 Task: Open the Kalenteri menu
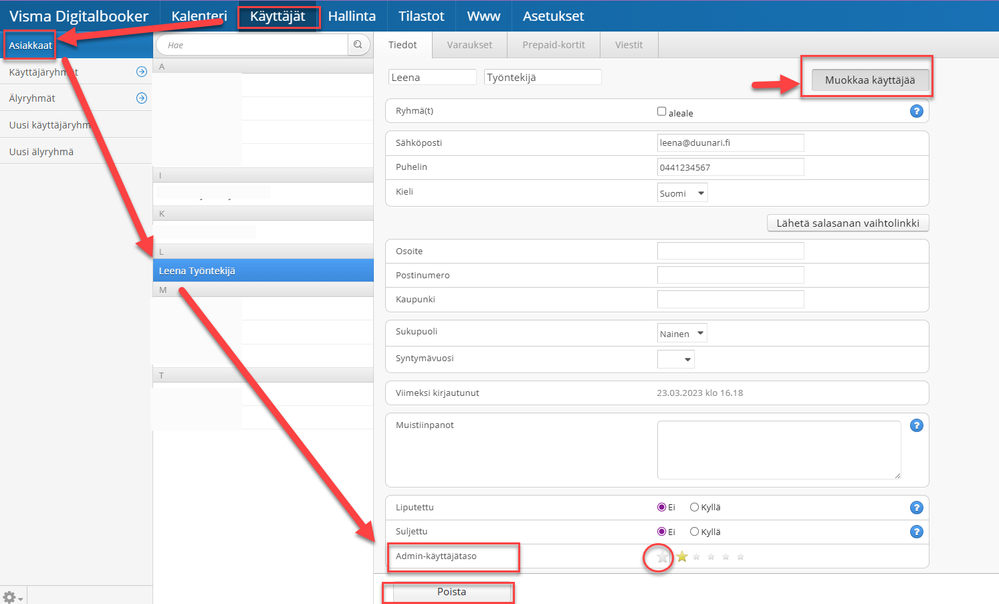tap(199, 16)
